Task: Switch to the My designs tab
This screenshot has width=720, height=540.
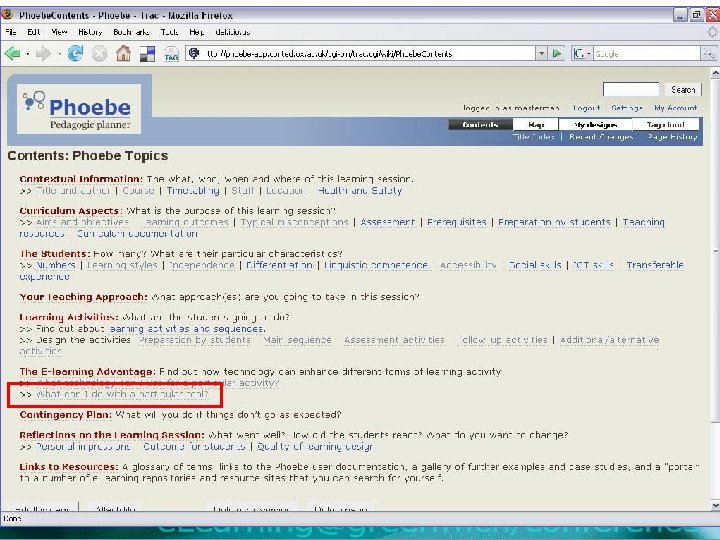Action: (595, 124)
